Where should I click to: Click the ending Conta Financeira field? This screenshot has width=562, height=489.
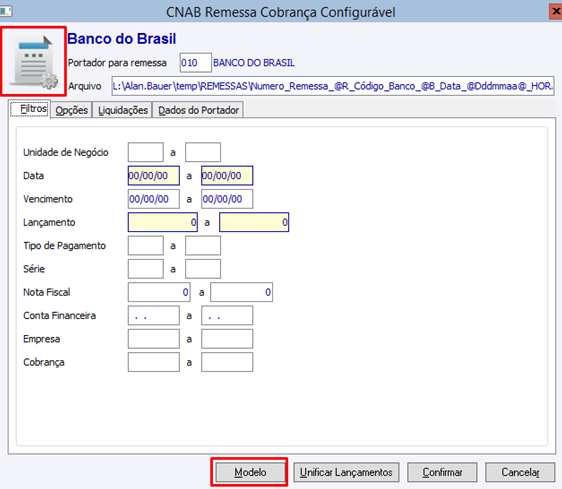(x=227, y=315)
